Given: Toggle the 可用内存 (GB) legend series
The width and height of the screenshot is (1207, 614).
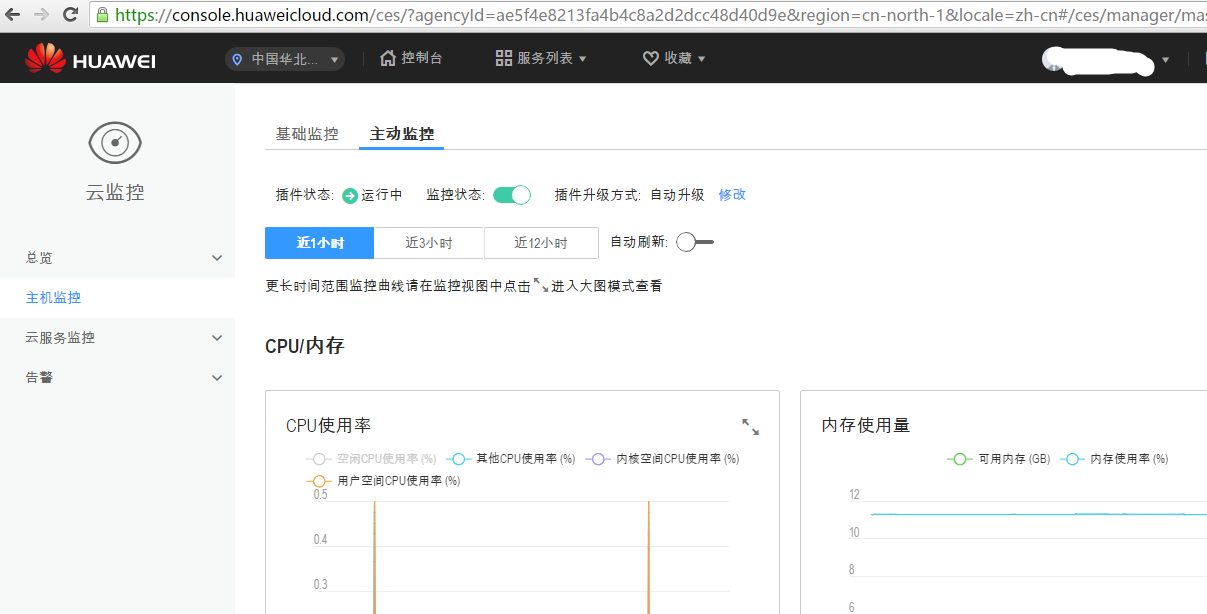Looking at the screenshot, I should coord(999,459).
